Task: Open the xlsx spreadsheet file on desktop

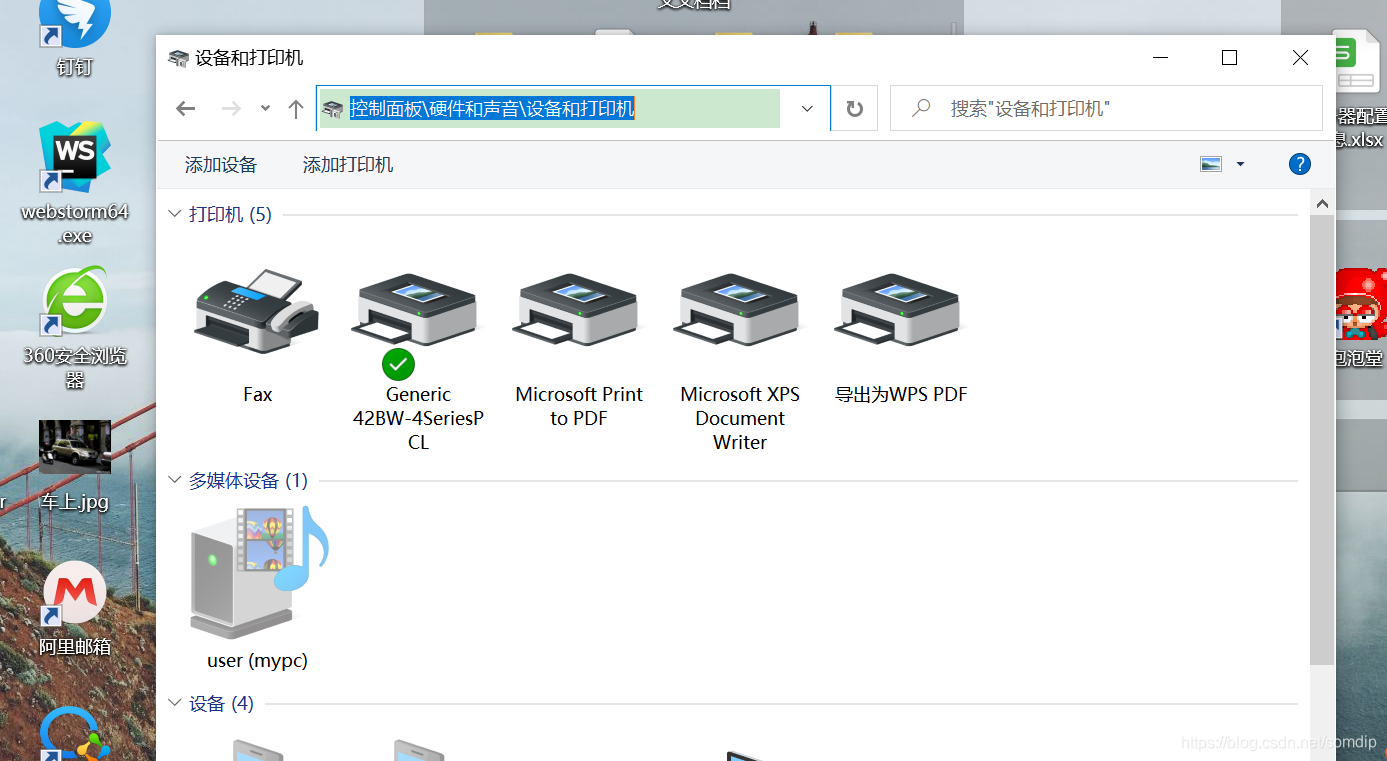Action: coord(1360,92)
